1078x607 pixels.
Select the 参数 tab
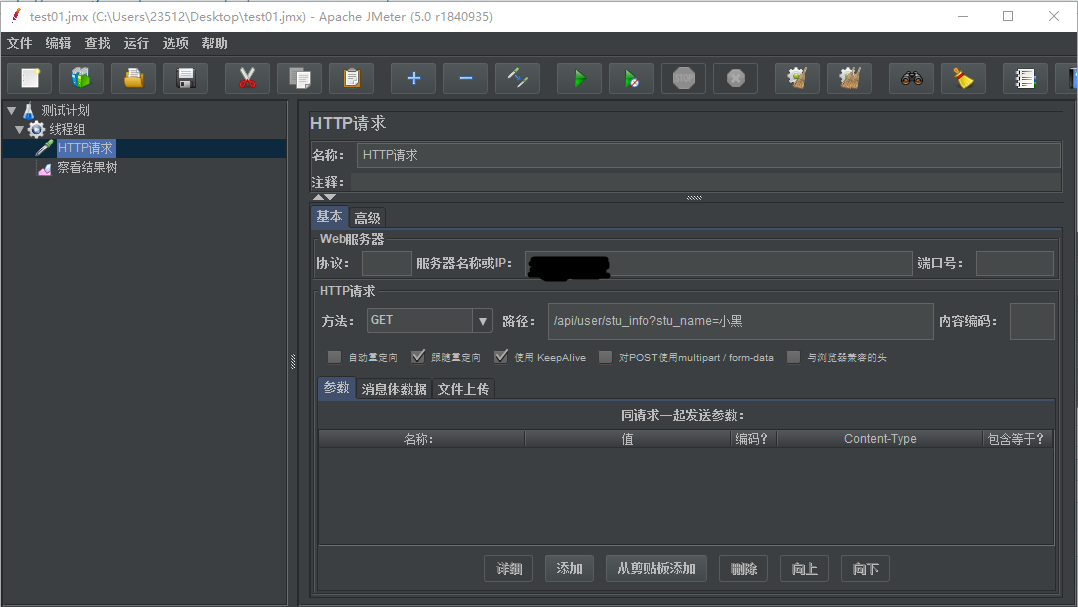(x=336, y=388)
